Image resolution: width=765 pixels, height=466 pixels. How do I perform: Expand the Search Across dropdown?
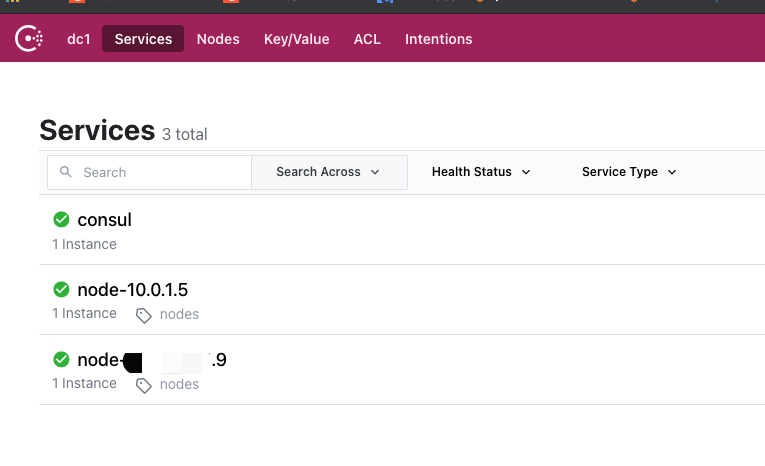click(329, 172)
